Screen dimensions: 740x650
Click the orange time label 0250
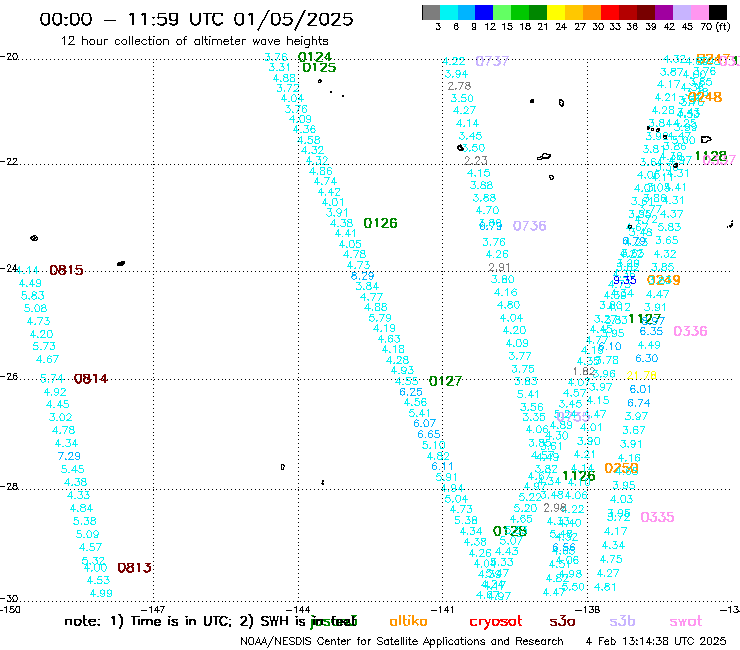[622, 468]
